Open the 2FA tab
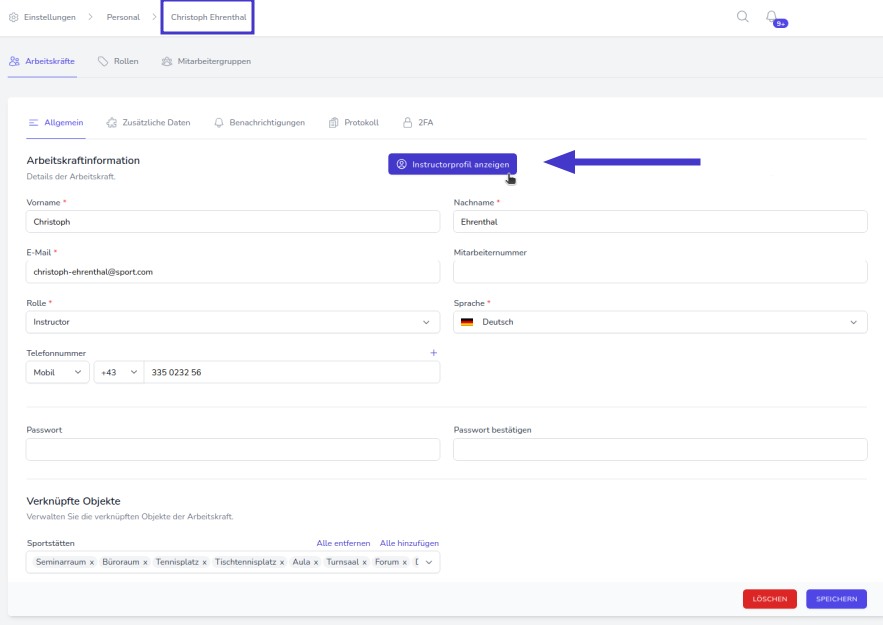 pos(418,123)
